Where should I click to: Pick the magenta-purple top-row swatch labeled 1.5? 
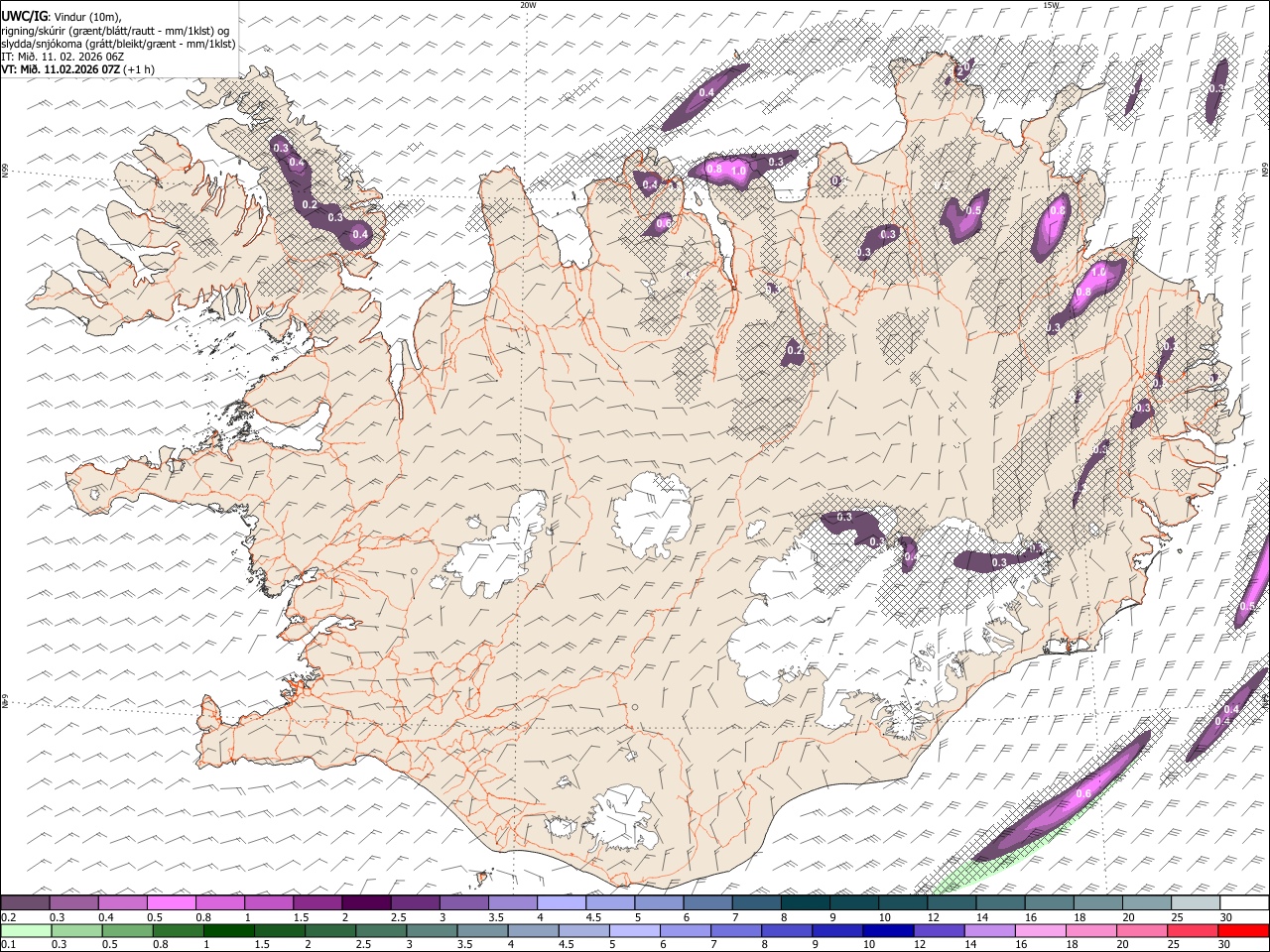click(317, 902)
